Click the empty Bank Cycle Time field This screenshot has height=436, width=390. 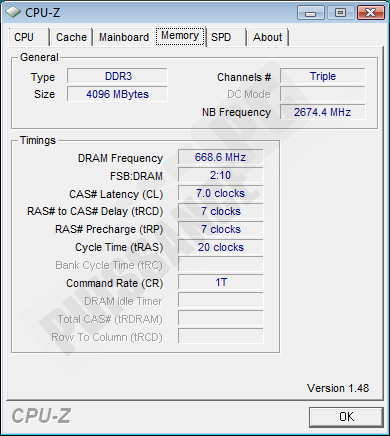[221, 264]
